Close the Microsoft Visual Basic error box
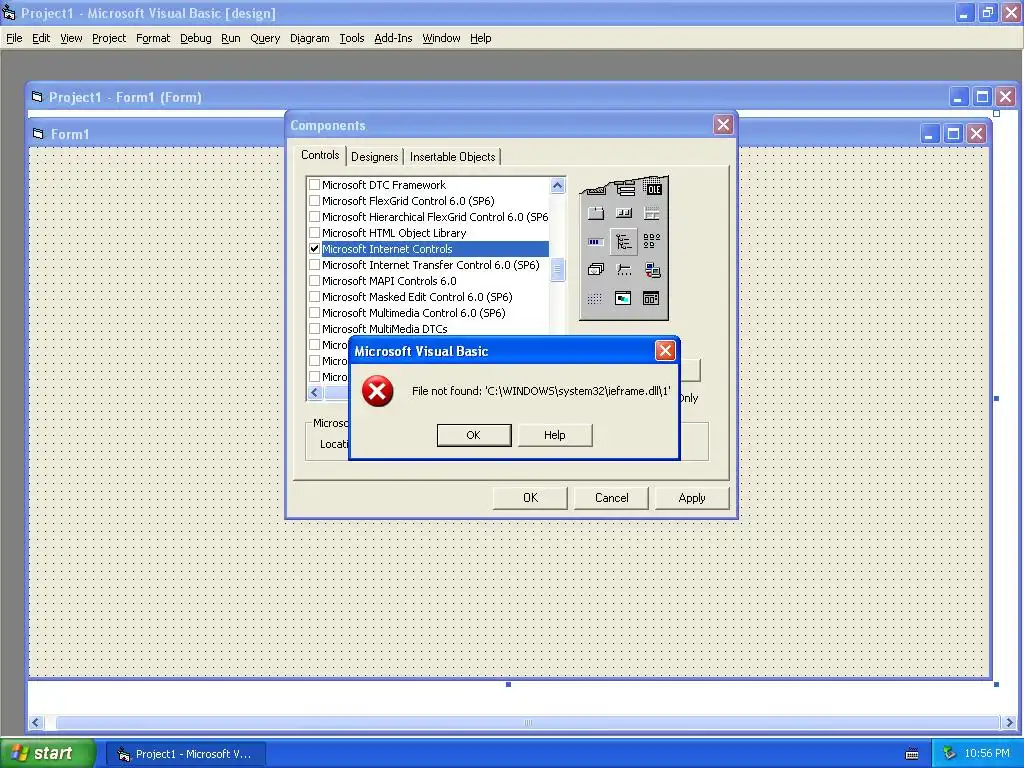The height and width of the screenshot is (768, 1024). pos(665,351)
